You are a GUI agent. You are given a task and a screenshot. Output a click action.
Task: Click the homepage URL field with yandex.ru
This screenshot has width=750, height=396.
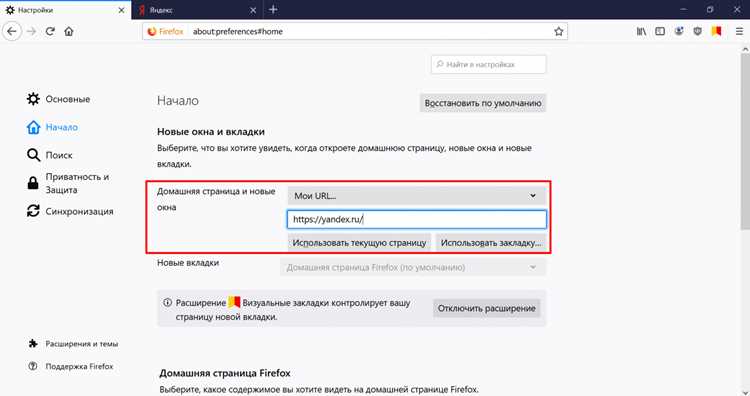point(417,219)
